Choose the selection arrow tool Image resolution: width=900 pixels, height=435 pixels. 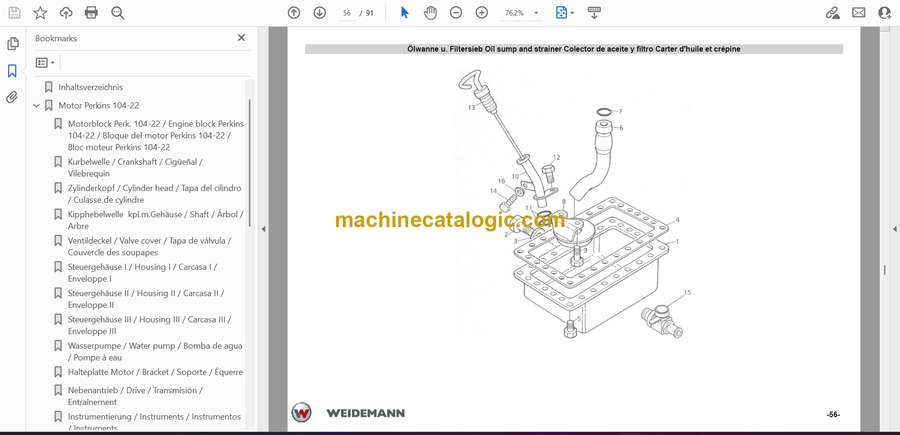click(405, 13)
